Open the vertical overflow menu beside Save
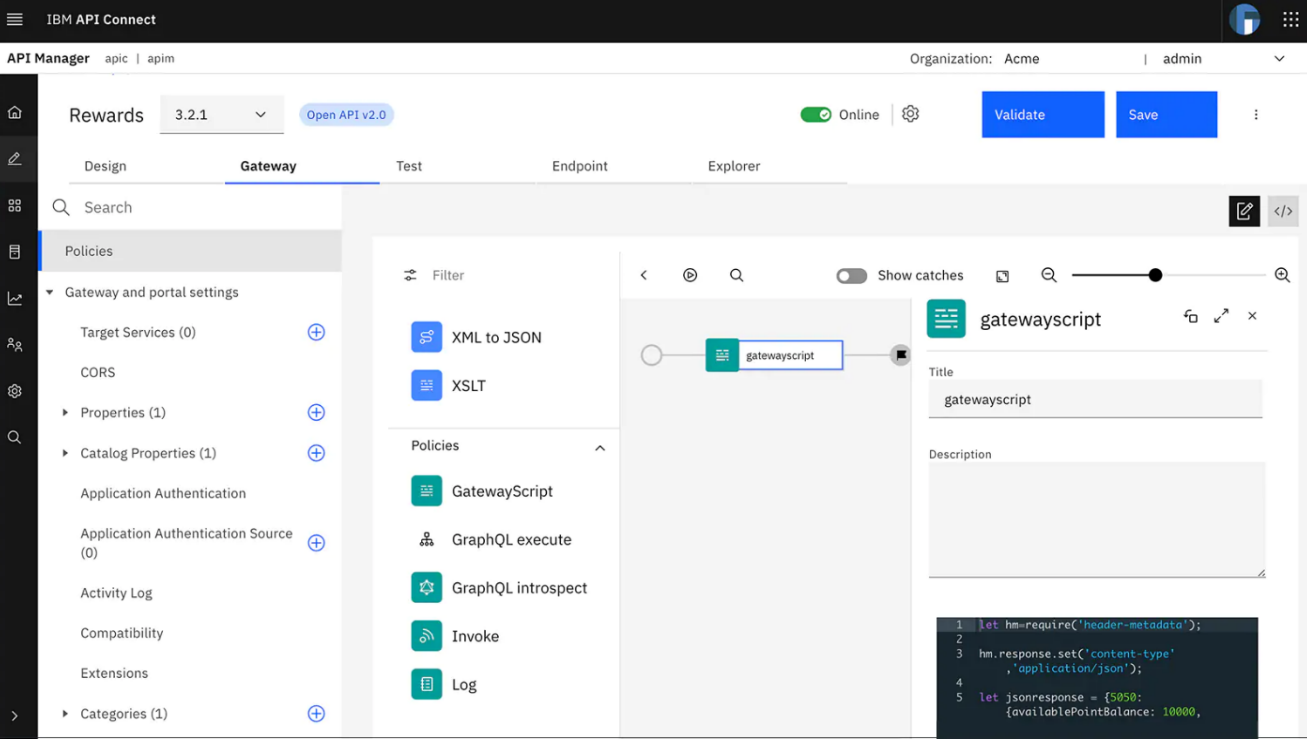 pos(1256,114)
